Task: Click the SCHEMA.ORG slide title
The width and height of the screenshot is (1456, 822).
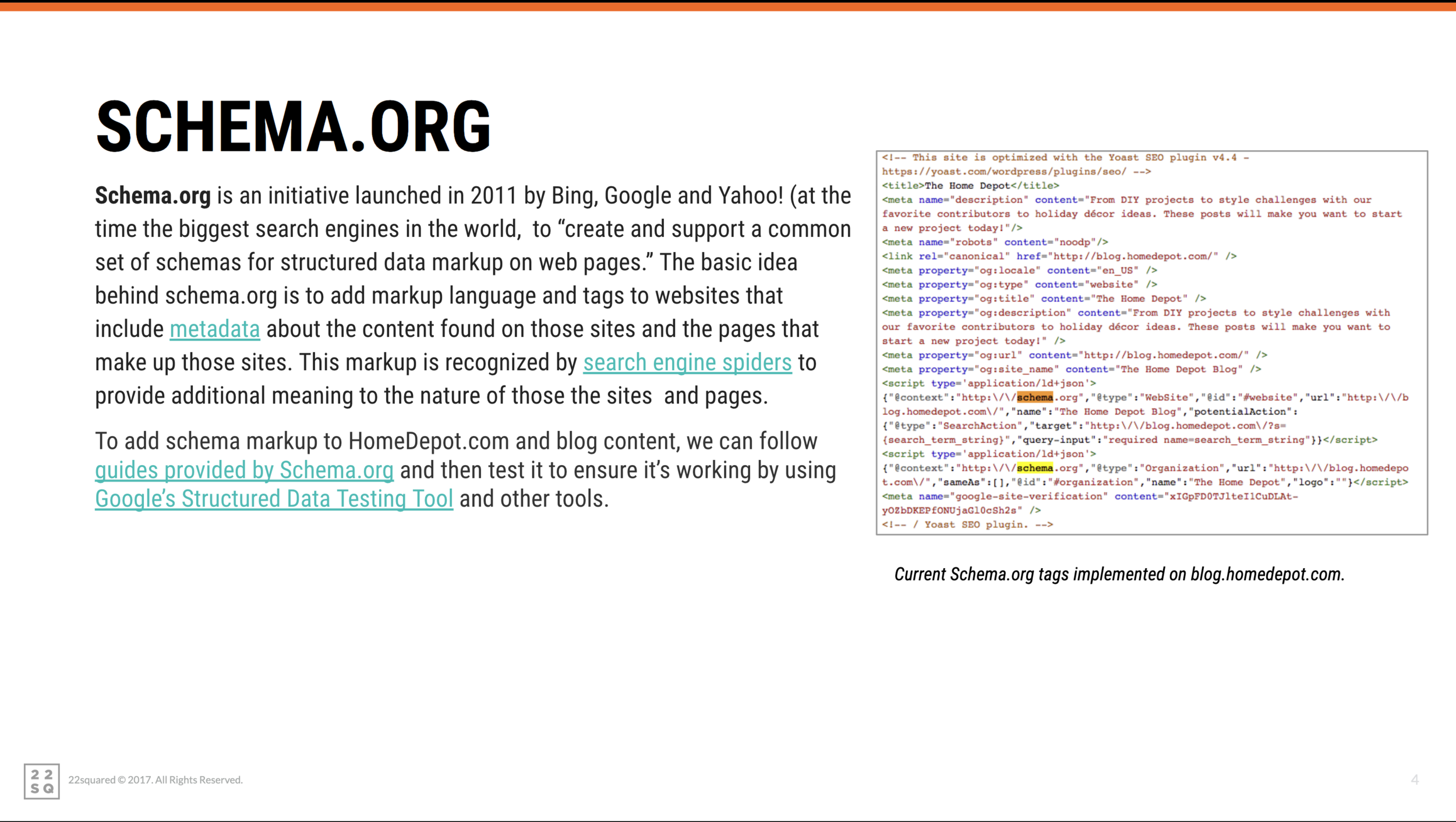Action: point(294,127)
